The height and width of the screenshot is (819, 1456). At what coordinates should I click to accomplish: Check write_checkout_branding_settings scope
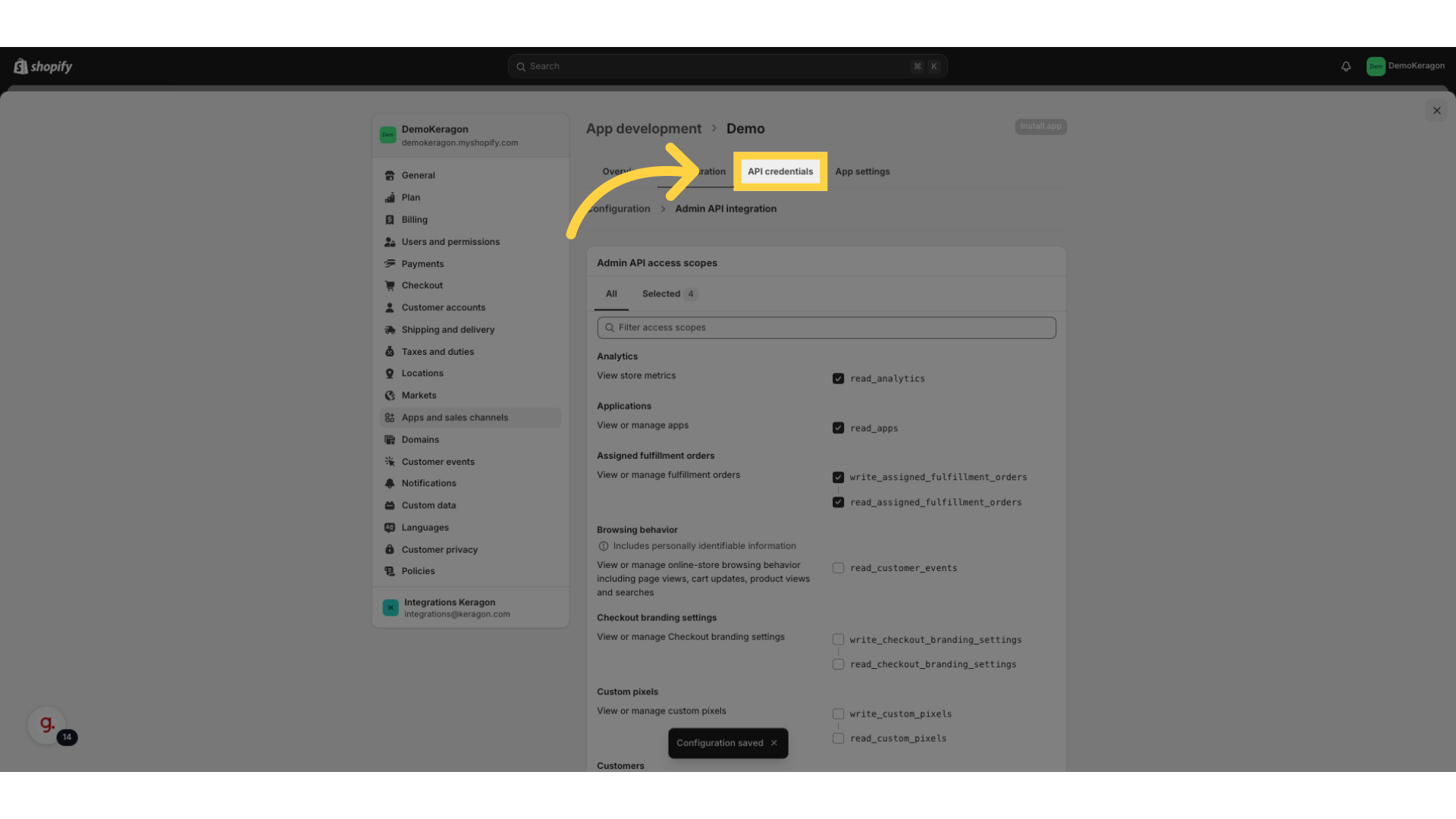click(838, 639)
